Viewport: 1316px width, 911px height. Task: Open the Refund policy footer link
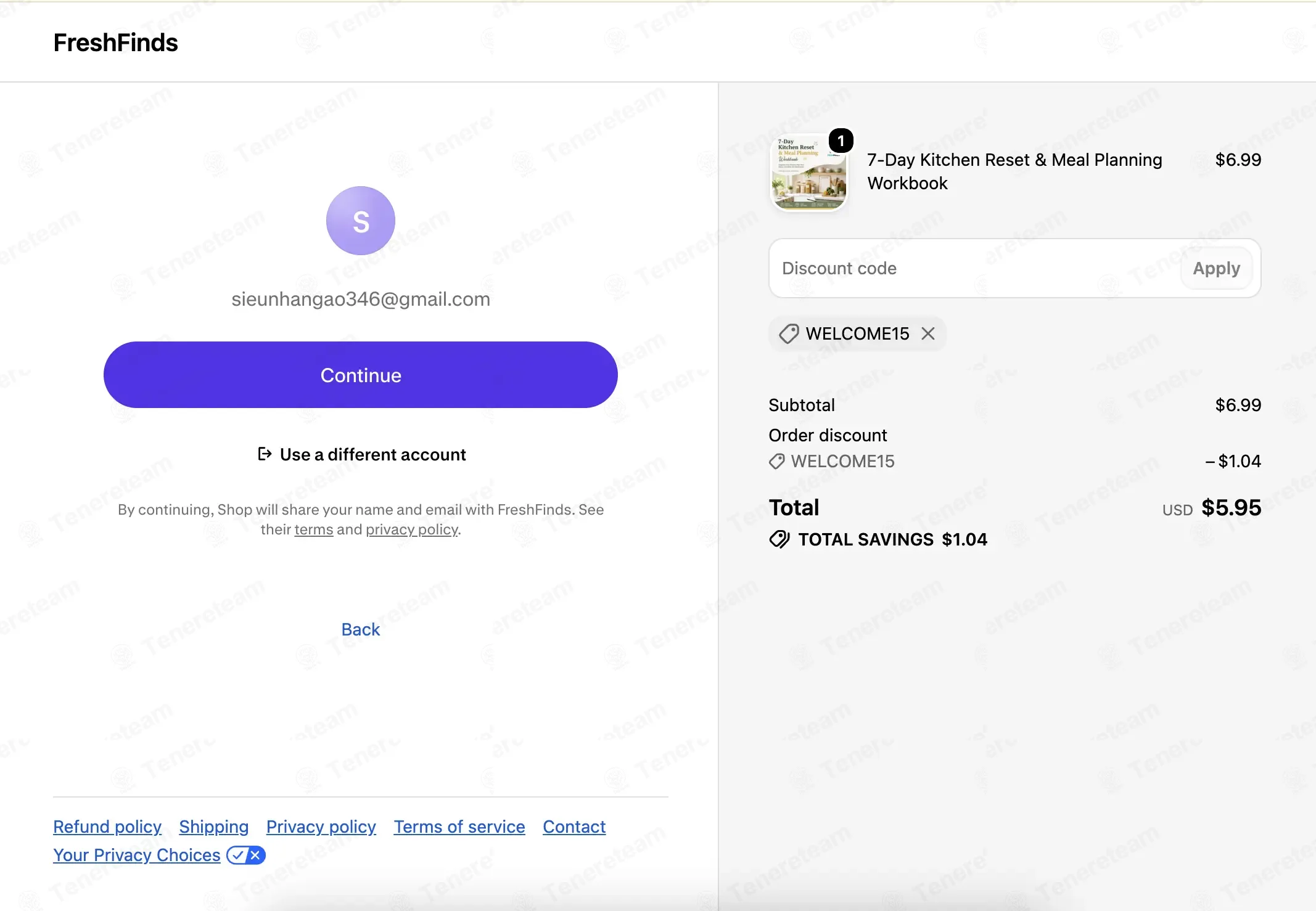pyautogui.click(x=107, y=827)
